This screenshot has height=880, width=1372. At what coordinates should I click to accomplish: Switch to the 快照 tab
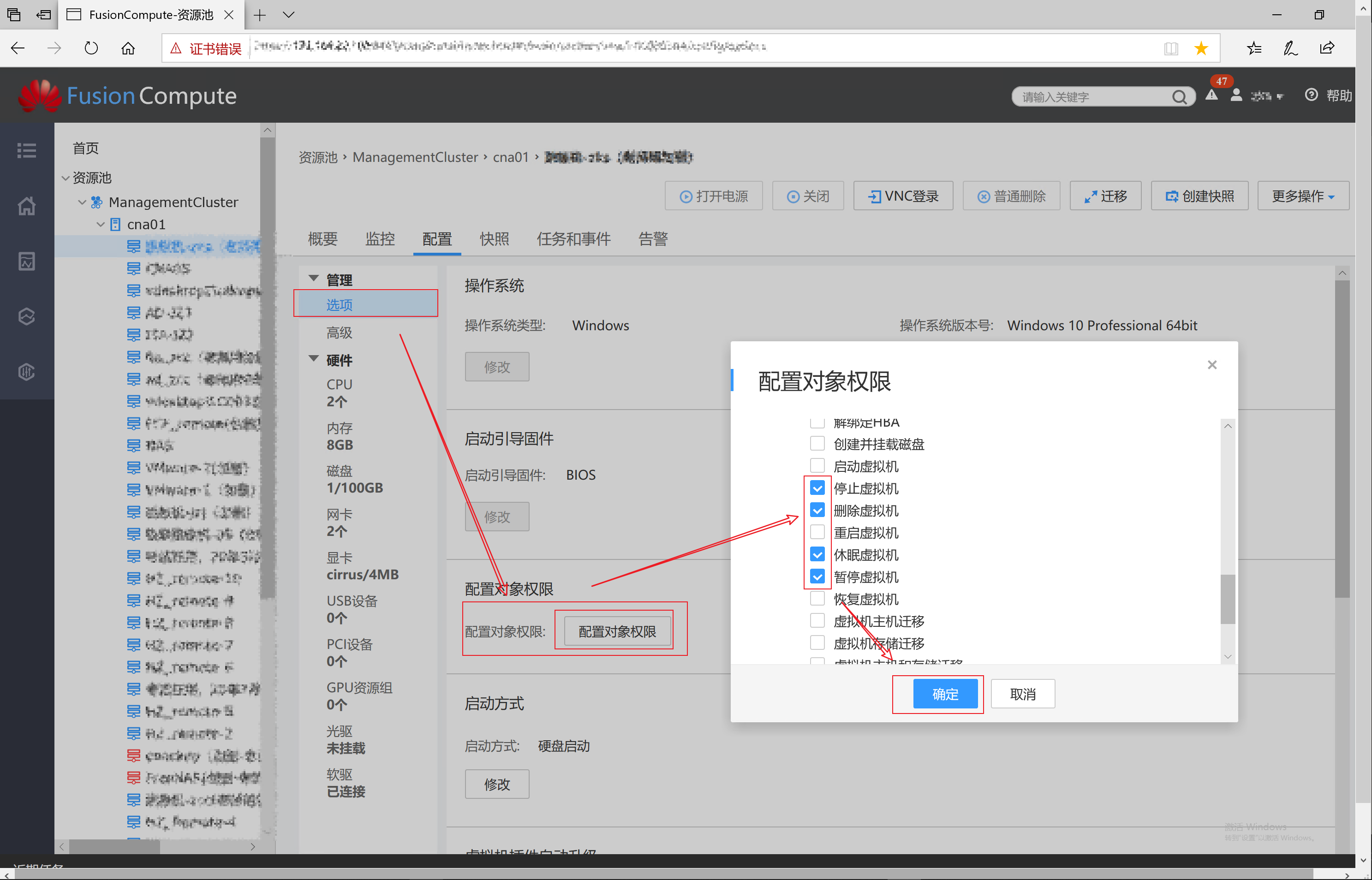click(494, 239)
